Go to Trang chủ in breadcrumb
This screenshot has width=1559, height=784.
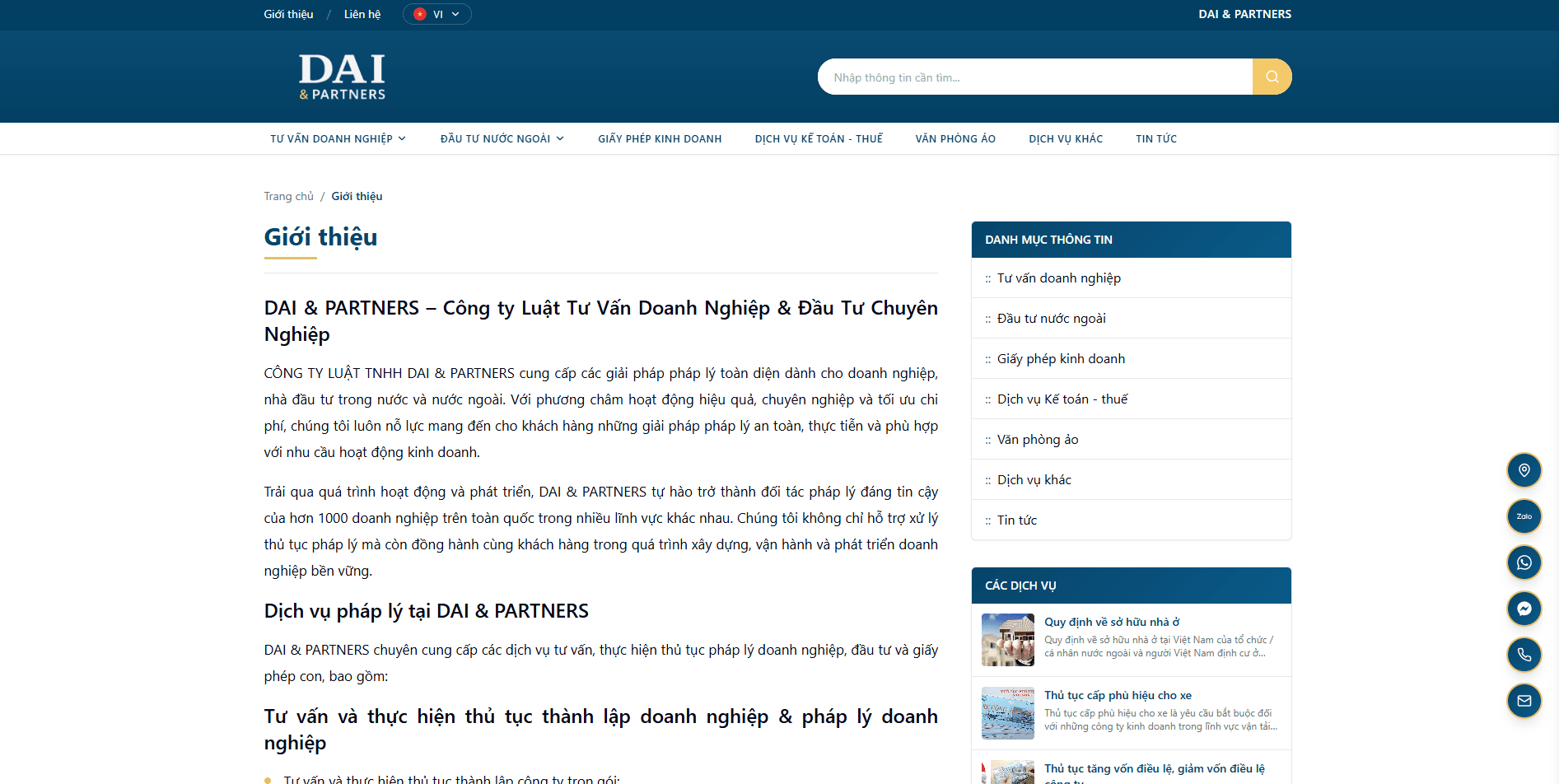coord(288,196)
